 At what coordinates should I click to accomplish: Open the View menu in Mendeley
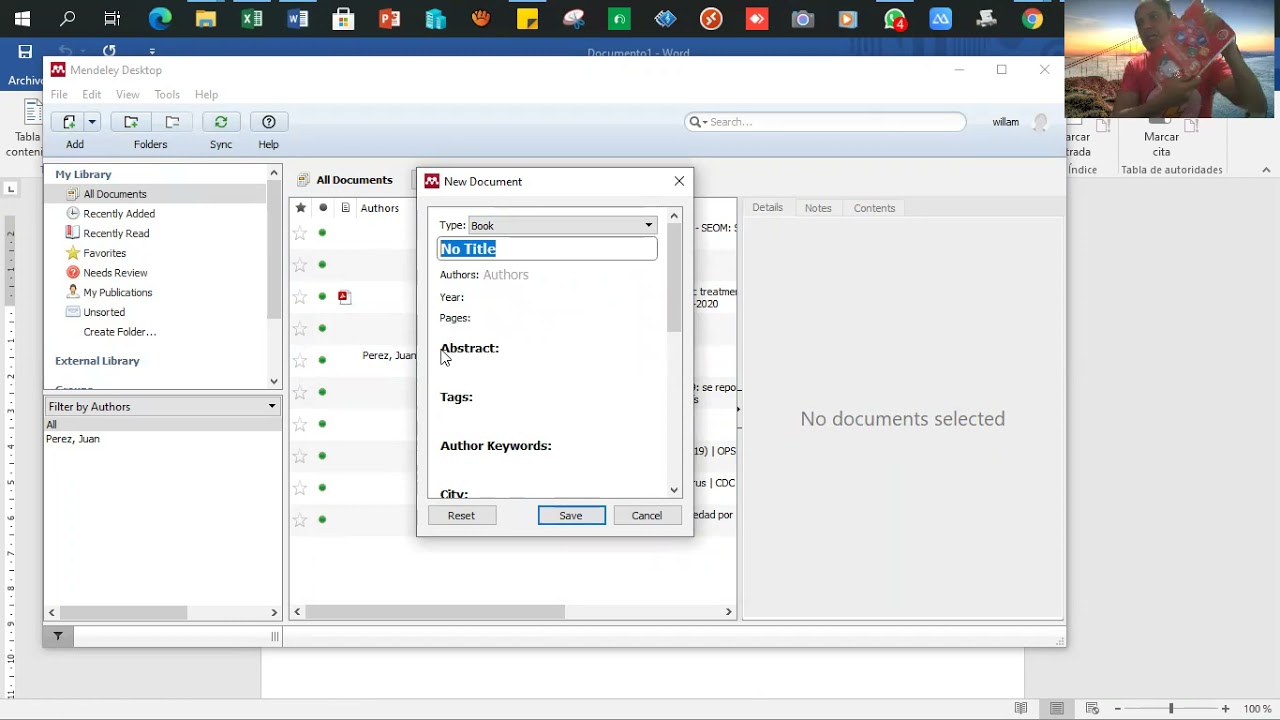pyautogui.click(x=128, y=94)
